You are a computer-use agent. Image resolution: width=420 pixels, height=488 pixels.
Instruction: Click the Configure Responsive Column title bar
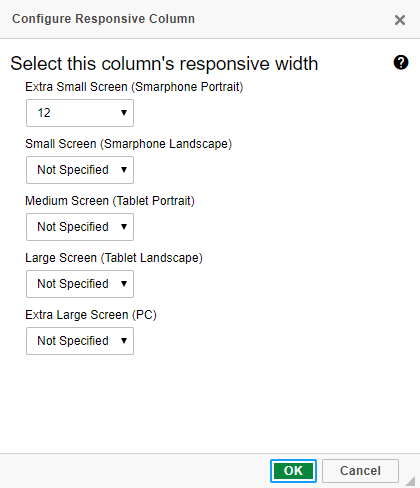(103, 19)
